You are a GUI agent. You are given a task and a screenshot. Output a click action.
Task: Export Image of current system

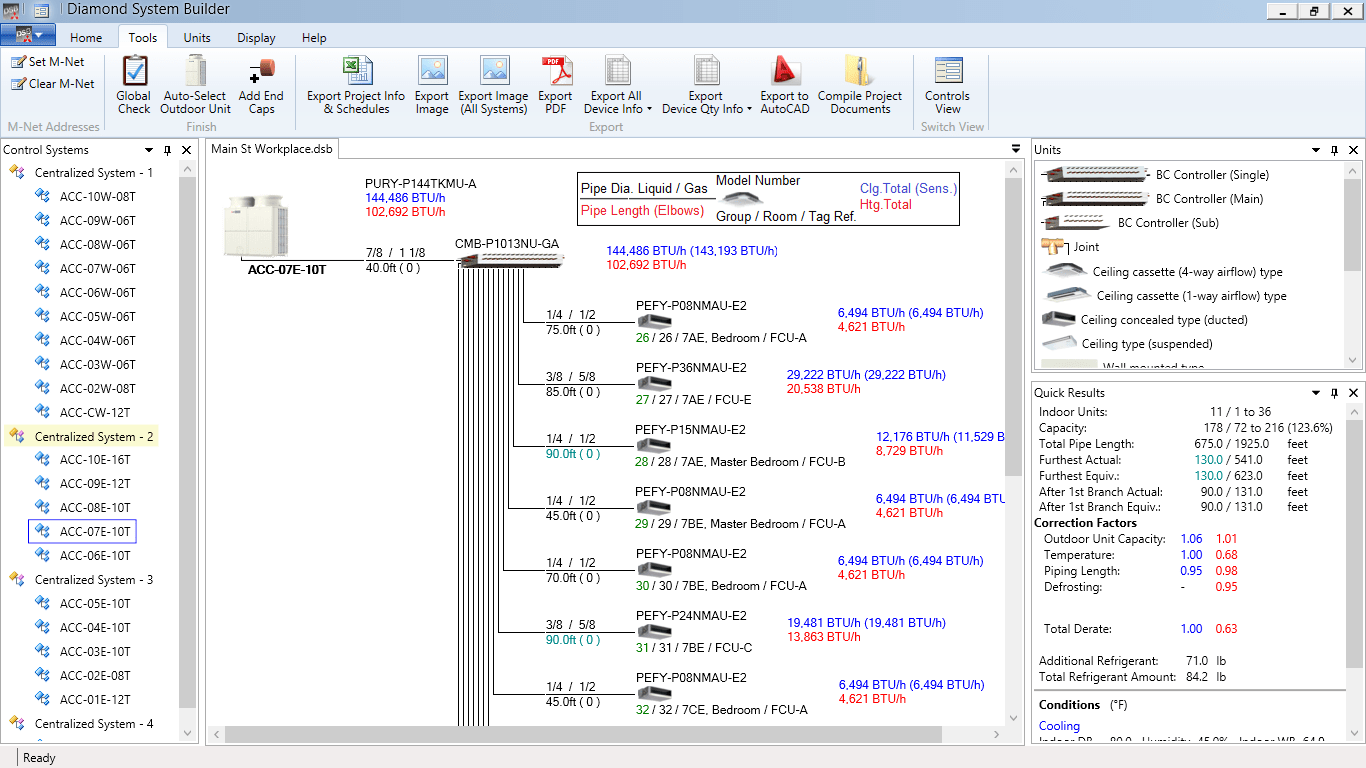pos(432,85)
